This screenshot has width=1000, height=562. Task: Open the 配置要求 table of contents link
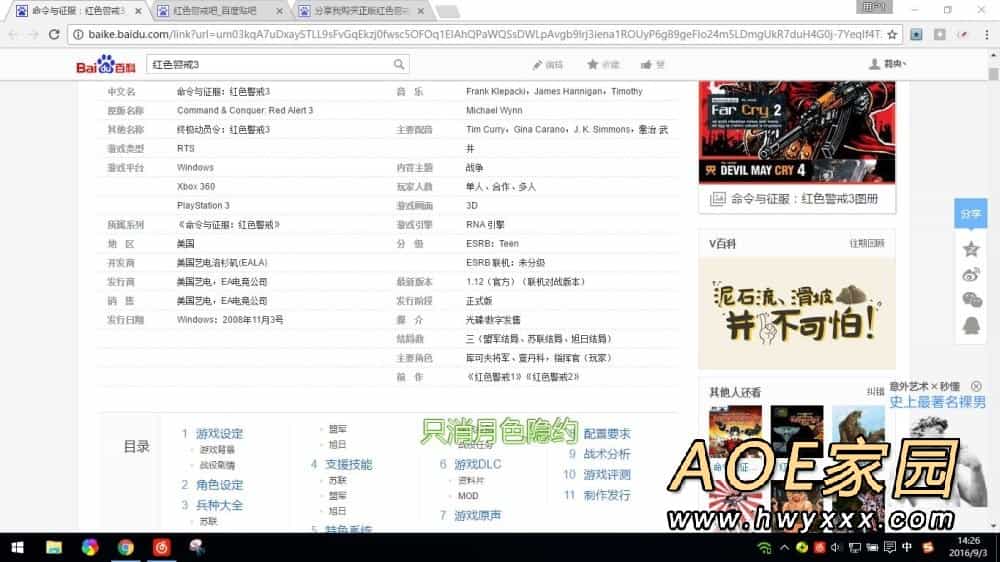coord(607,434)
